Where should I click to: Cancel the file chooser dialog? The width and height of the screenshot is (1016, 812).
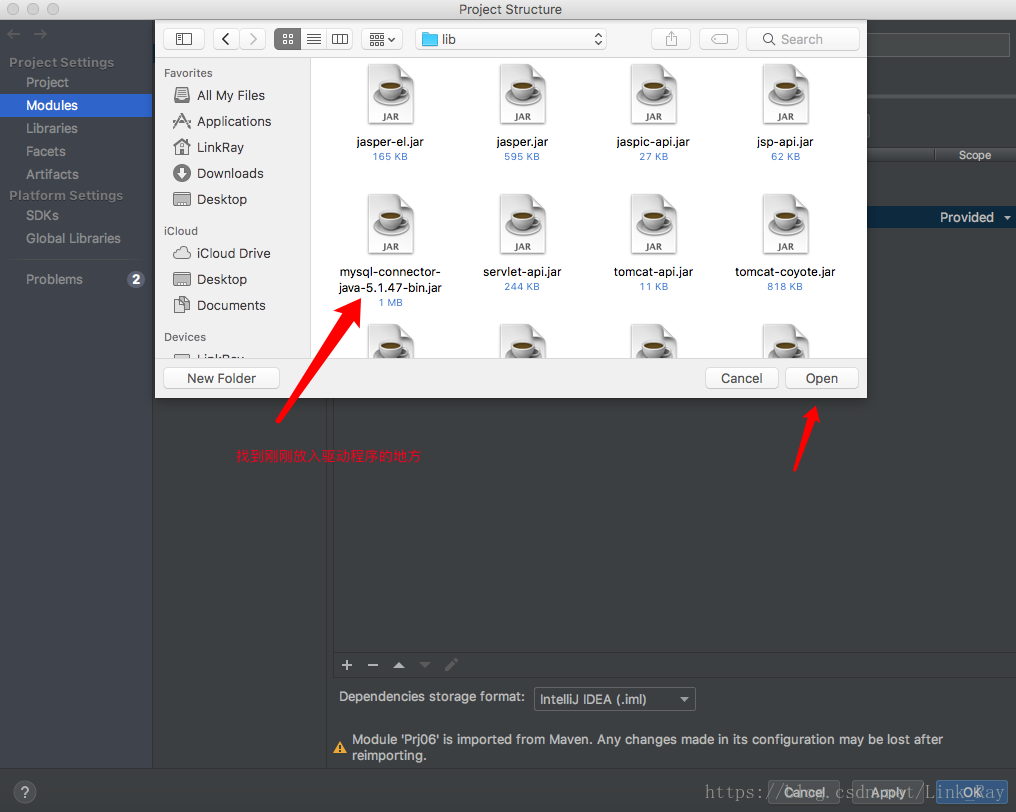(x=741, y=378)
